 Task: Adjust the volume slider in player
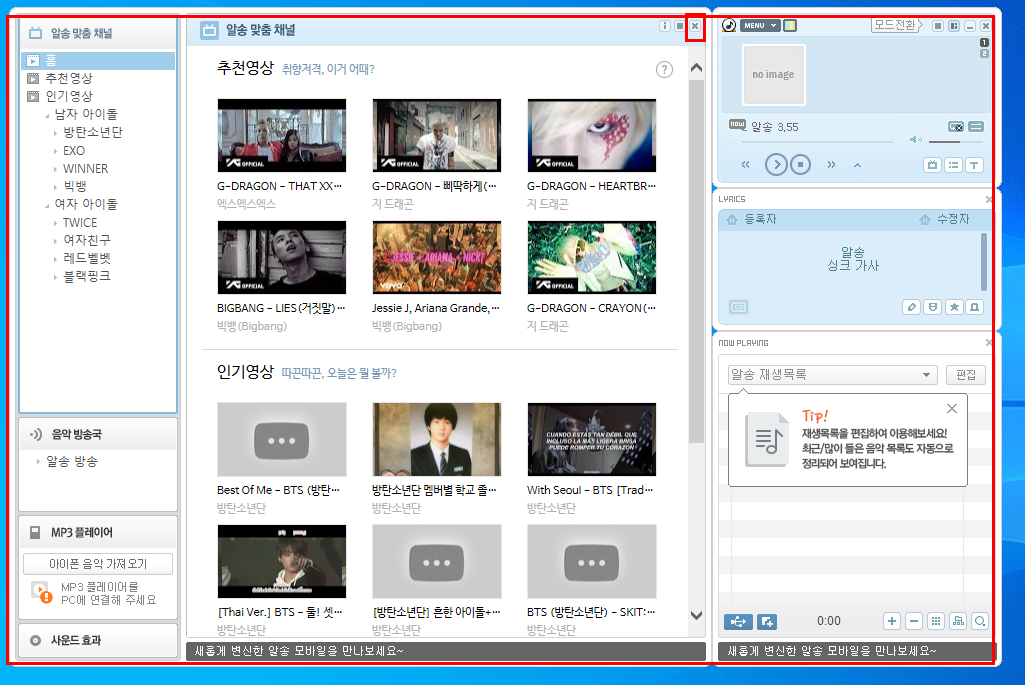(x=955, y=141)
